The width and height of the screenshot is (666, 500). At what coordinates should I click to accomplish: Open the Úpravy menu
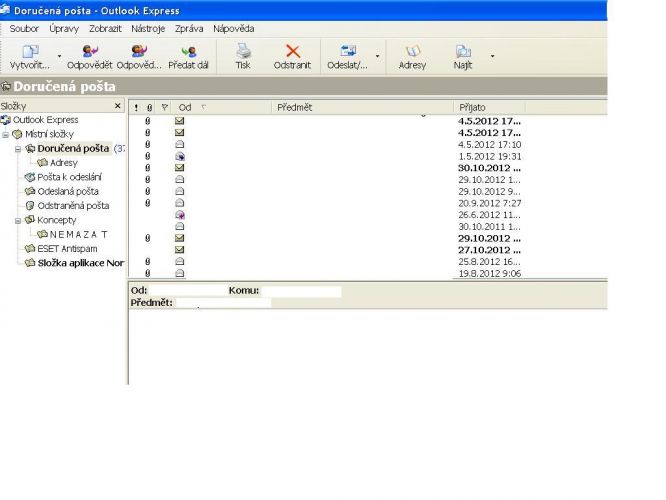tap(64, 28)
